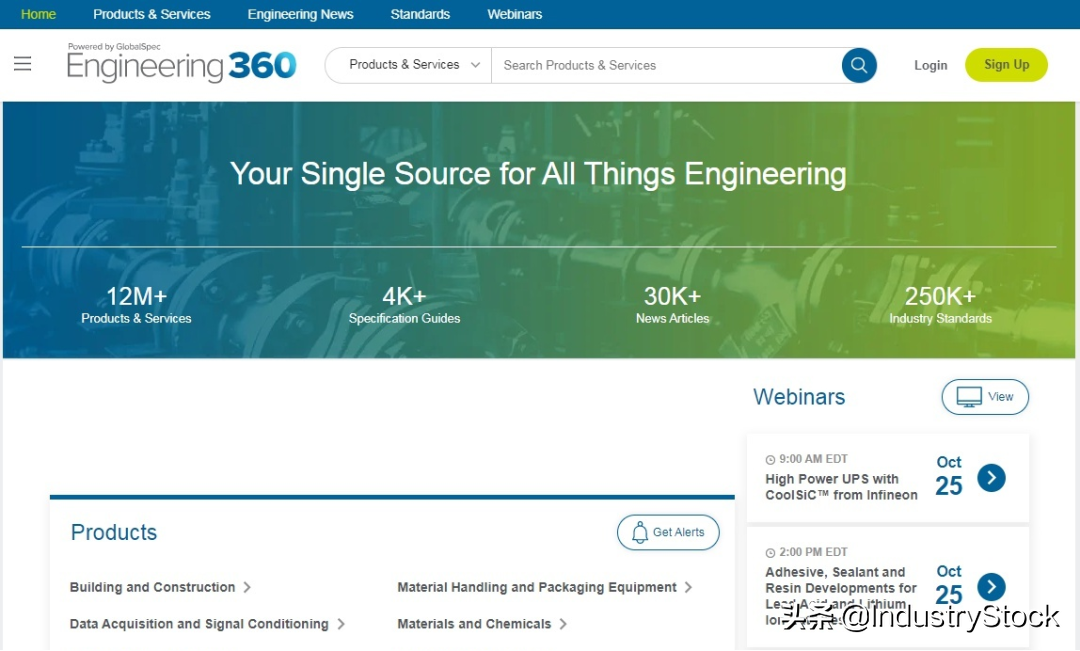This screenshot has width=1080, height=651.
Task: Open High Power UPS with CoolSiC webinar
Action: click(x=841, y=487)
